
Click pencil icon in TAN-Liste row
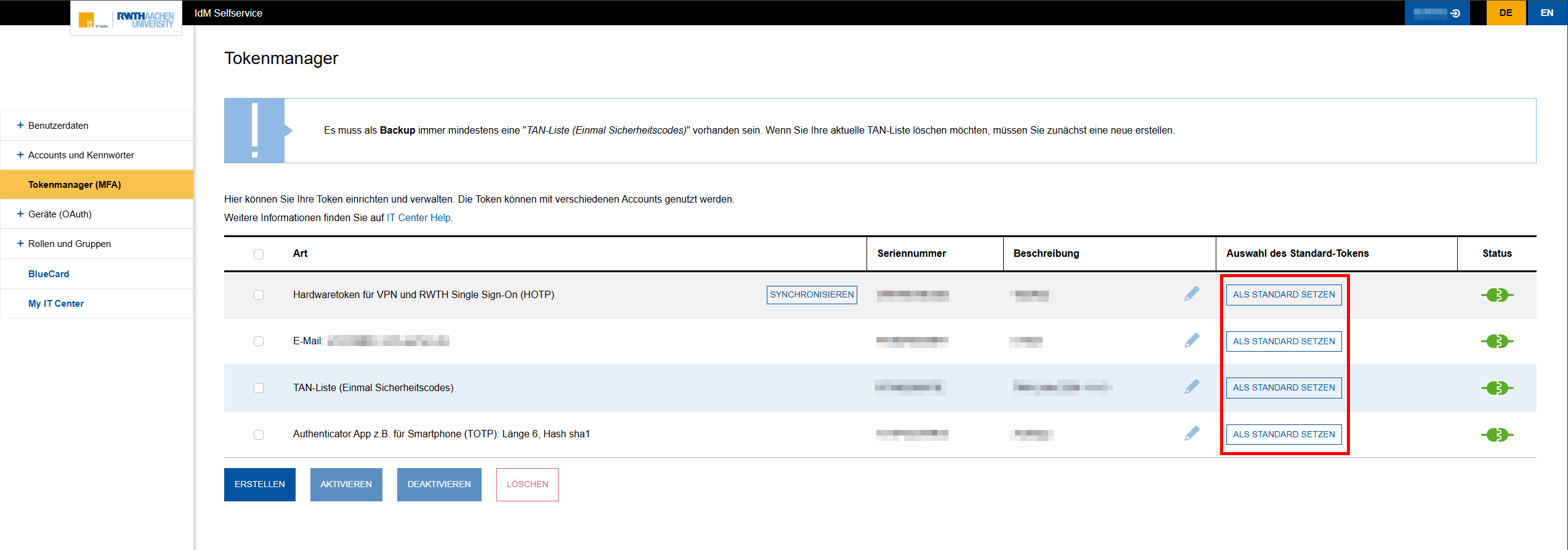coord(1192,387)
